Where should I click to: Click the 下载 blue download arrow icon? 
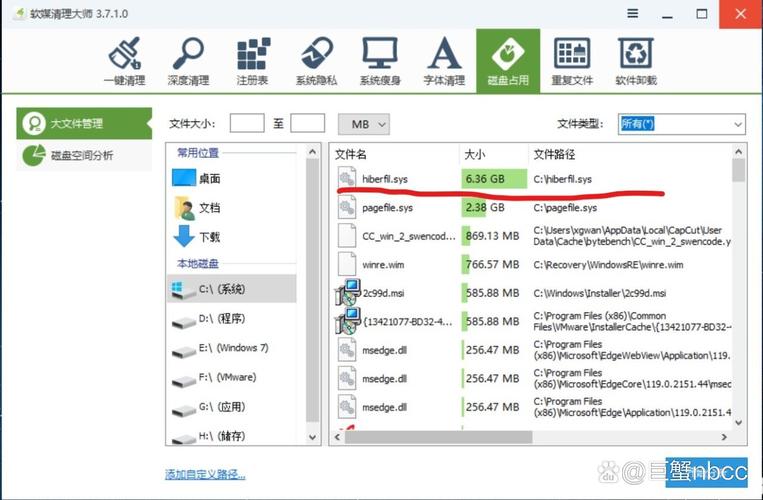point(184,236)
